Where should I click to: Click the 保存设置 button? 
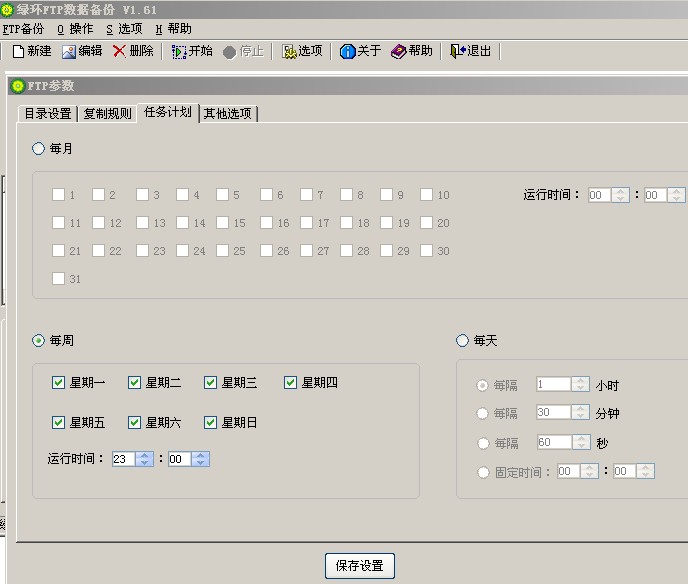click(x=360, y=566)
